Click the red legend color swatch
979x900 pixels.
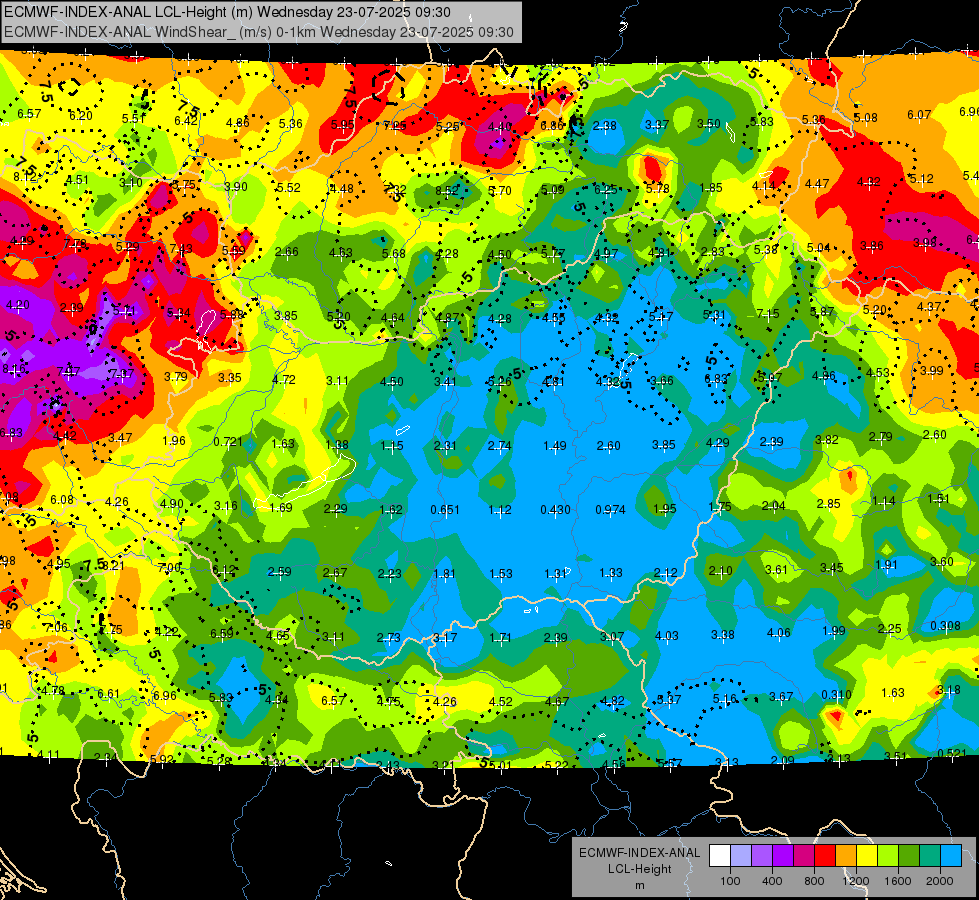[825, 856]
